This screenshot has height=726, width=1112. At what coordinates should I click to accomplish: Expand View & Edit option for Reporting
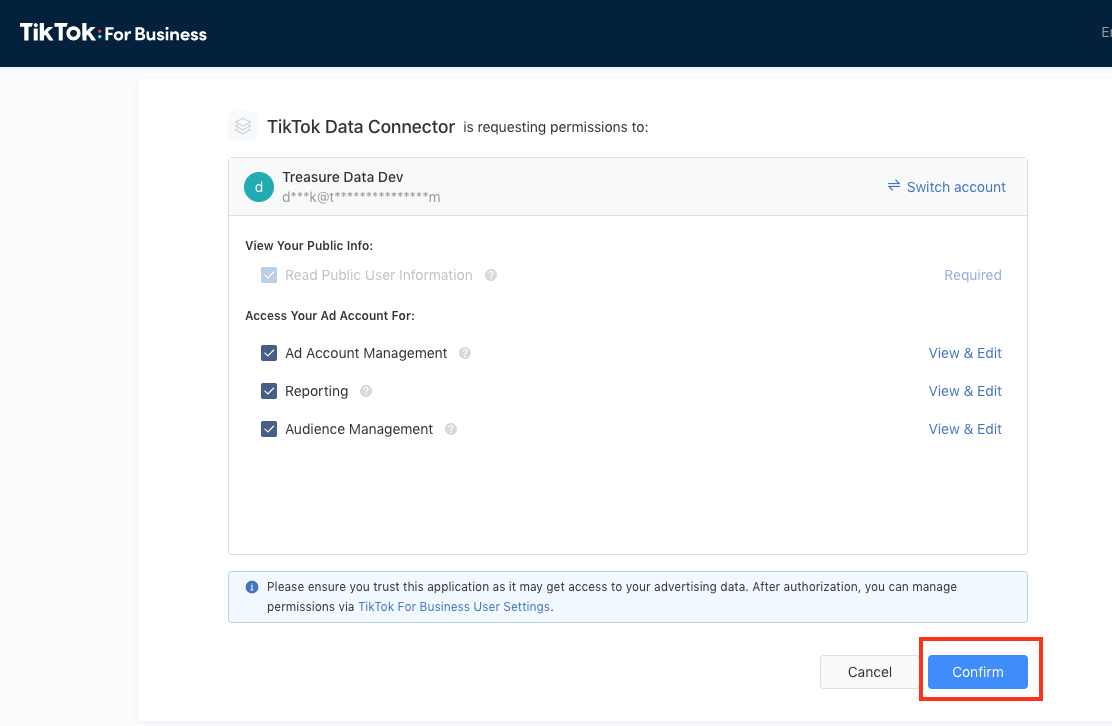pos(964,391)
